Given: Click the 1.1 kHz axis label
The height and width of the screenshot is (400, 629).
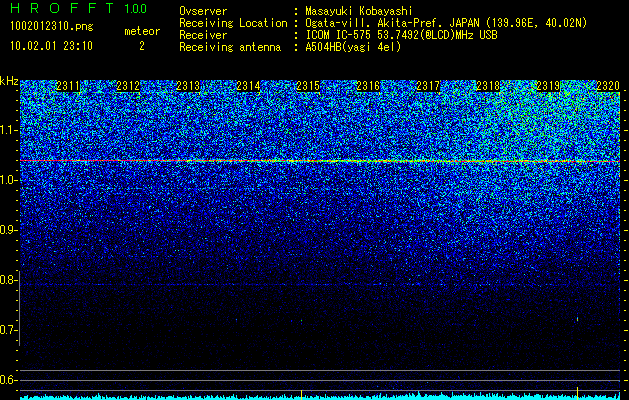Looking at the screenshot, I should (8, 130).
